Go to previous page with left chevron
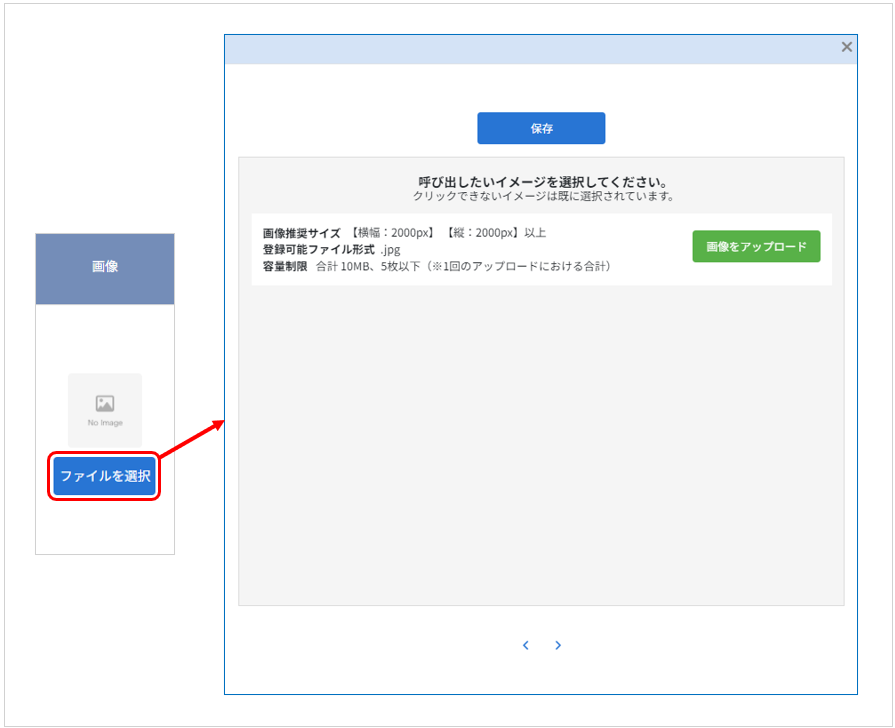 pos(526,645)
